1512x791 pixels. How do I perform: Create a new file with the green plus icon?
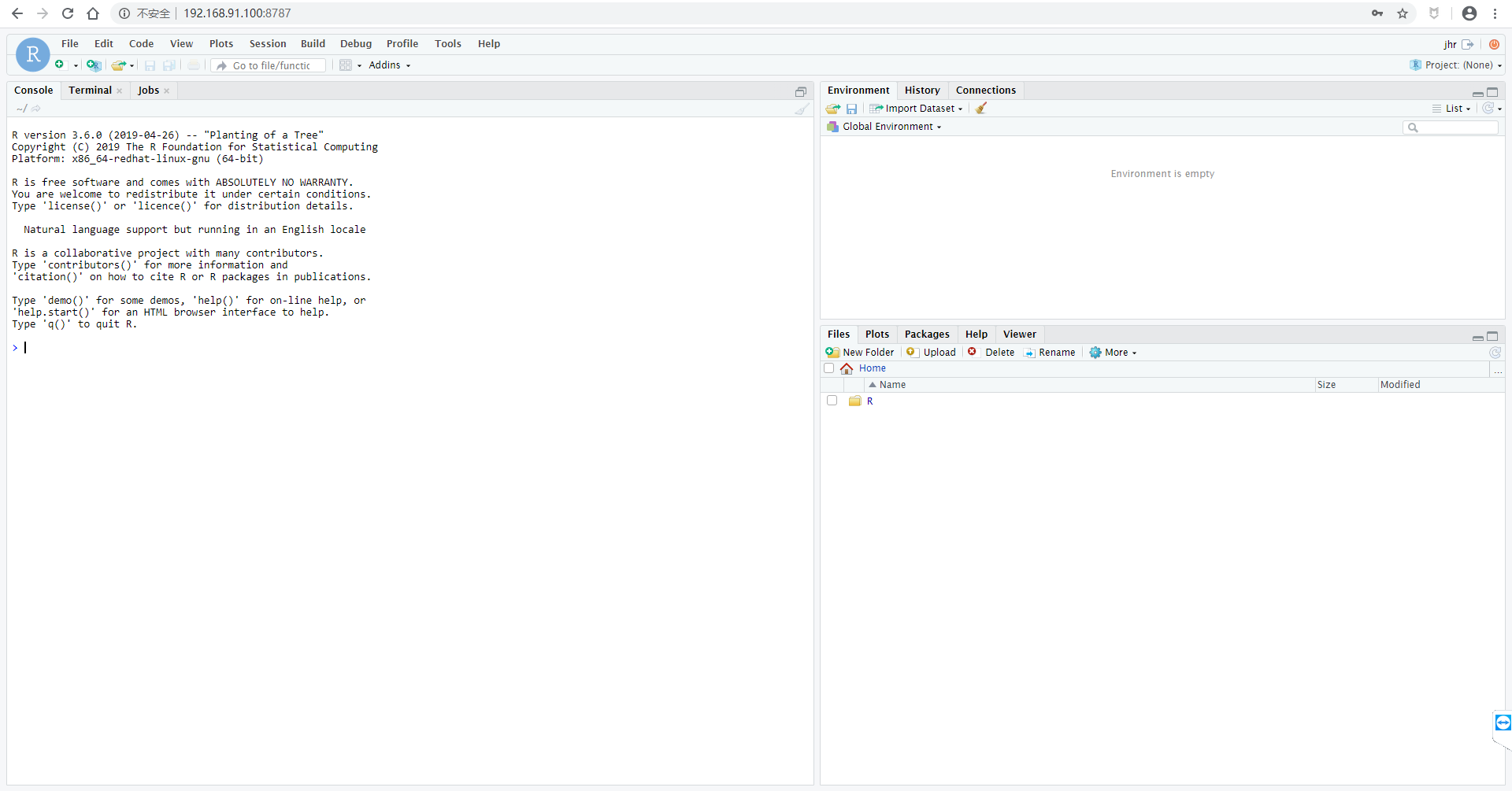point(60,65)
